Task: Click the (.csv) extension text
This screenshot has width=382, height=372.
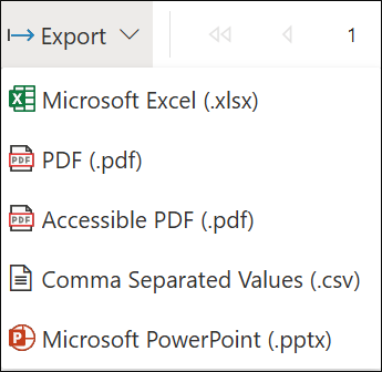Action: [x=335, y=280]
